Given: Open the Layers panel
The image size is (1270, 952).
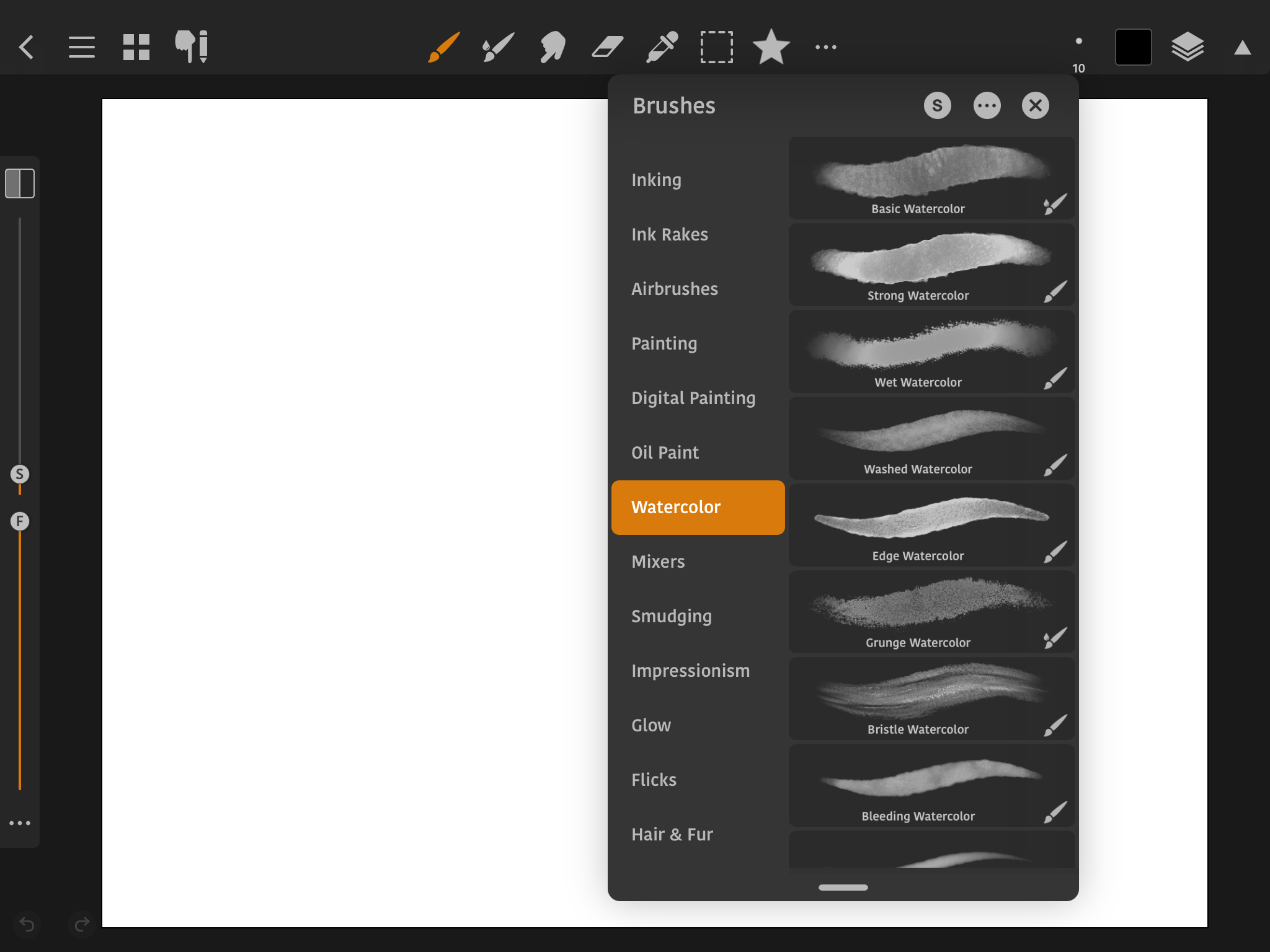Looking at the screenshot, I should [x=1188, y=47].
